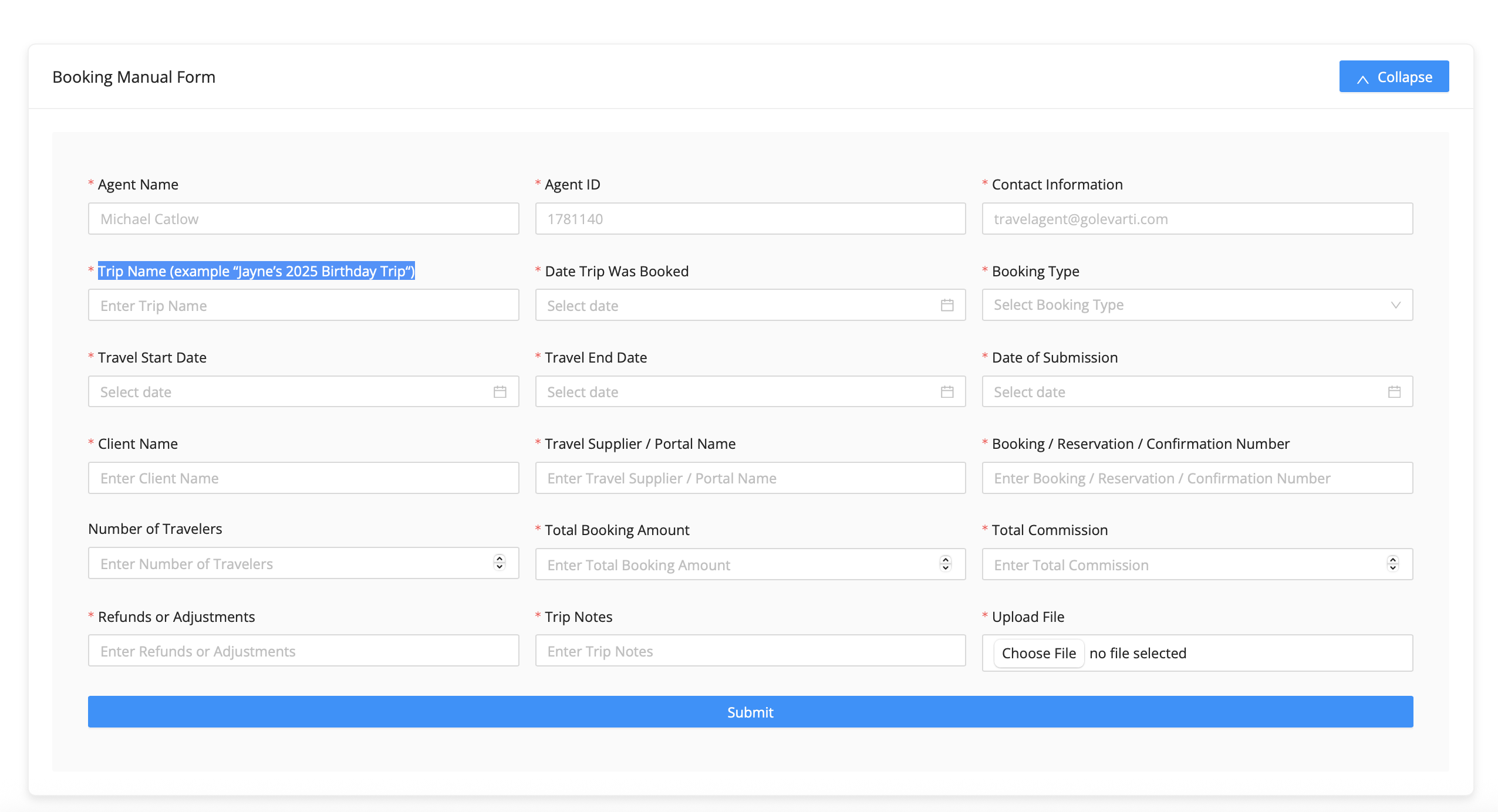Submit the booking form
The width and height of the screenshot is (1498, 812).
coord(750,712)
